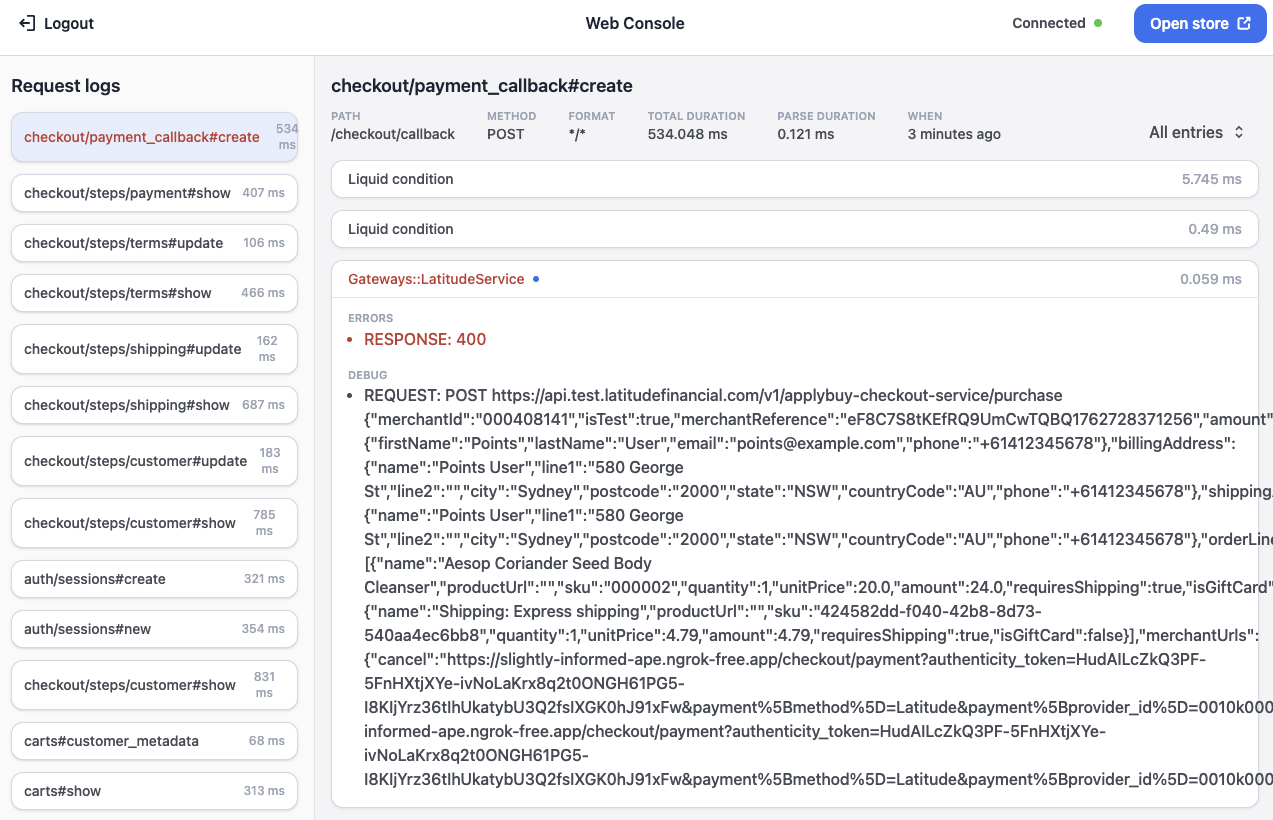Click the blue dot beside Gateways::LatitudeService
Image resolution: width=1273 pixels, height=820 pixels.
(536, 280)
